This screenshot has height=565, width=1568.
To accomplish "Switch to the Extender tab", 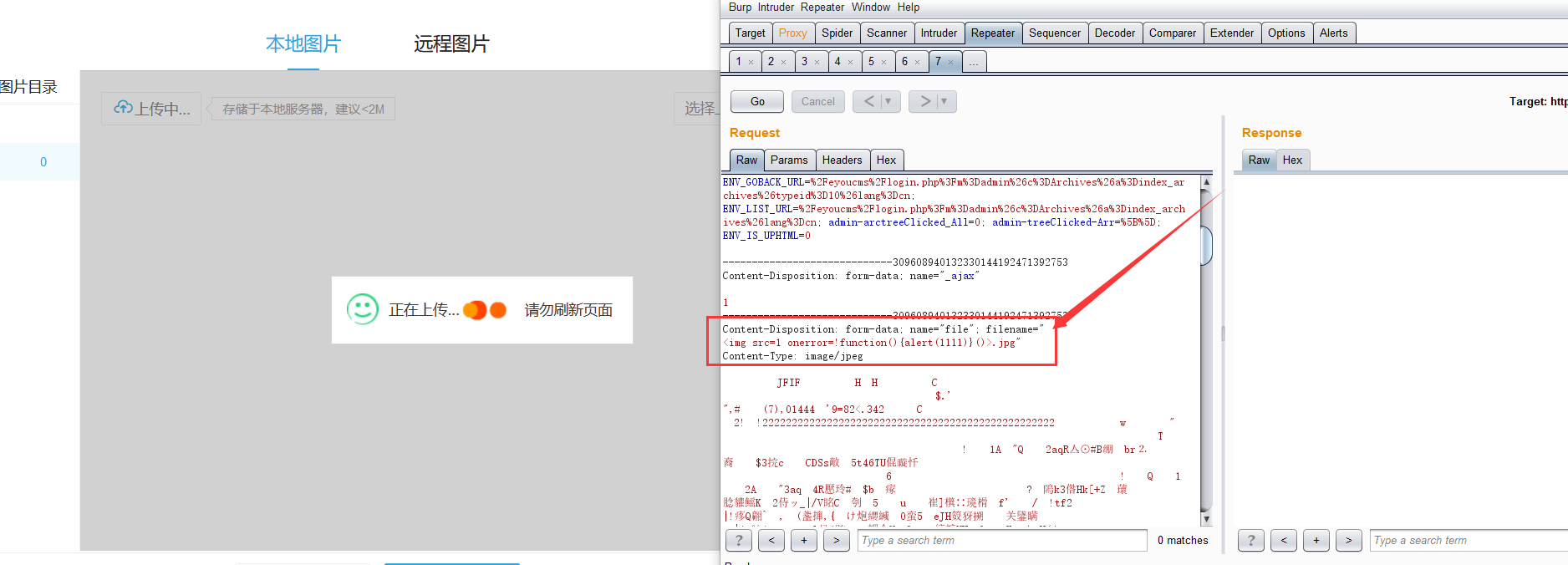I will coord(1232,33).
